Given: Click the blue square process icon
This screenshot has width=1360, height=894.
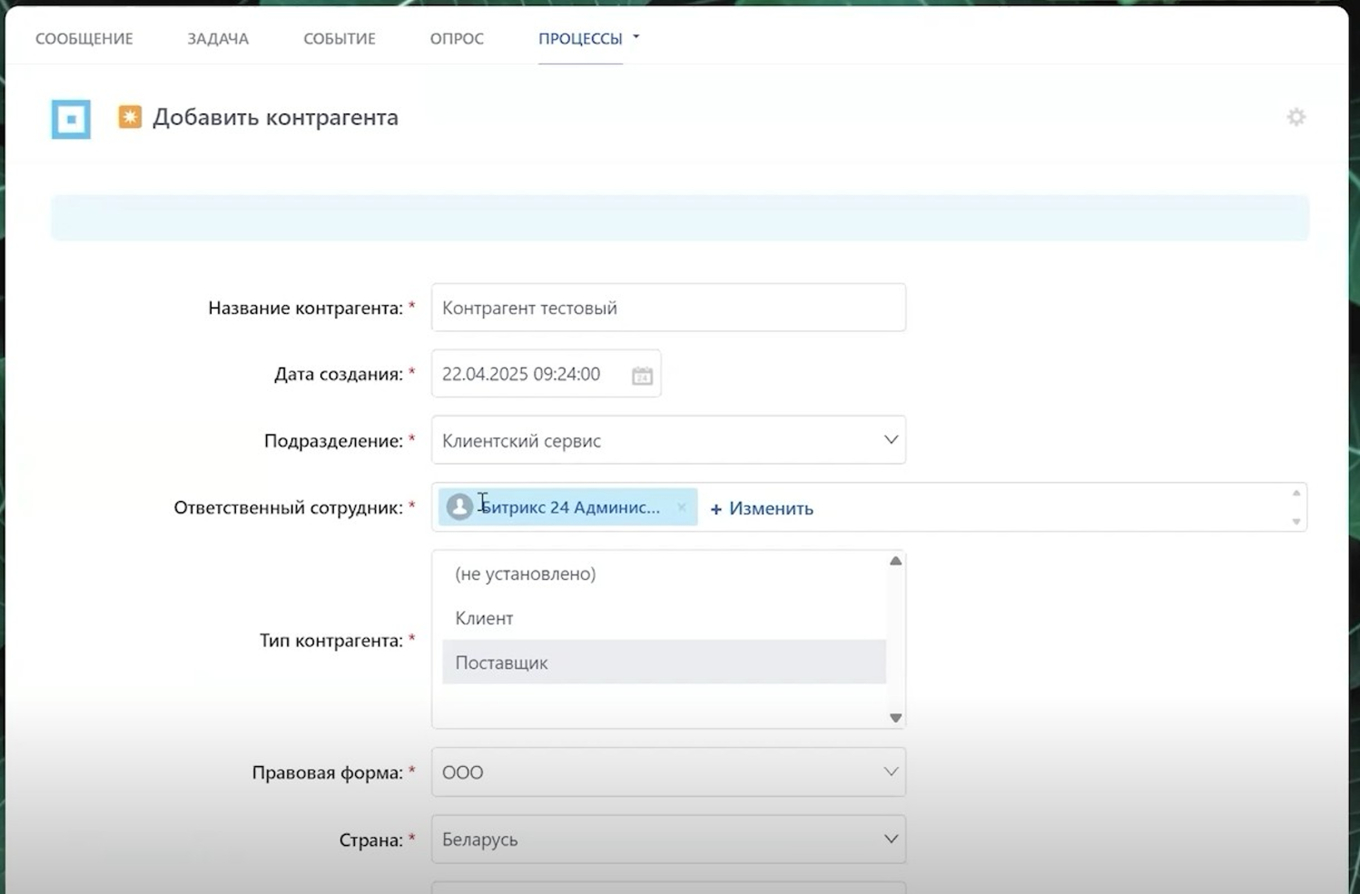Looking at the screenshot, I should (x=71, y=119).
